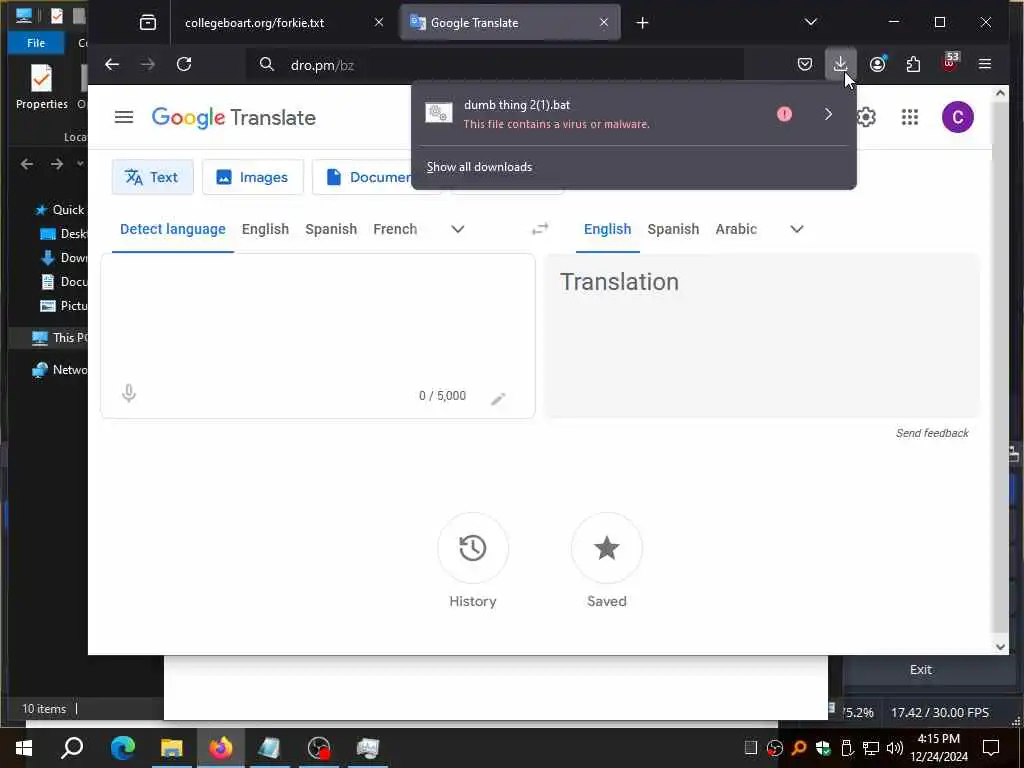The height and width of the screenshot is (768, 1024).
Task: Start voice input with microphone
Action: [x=129, y=393]
